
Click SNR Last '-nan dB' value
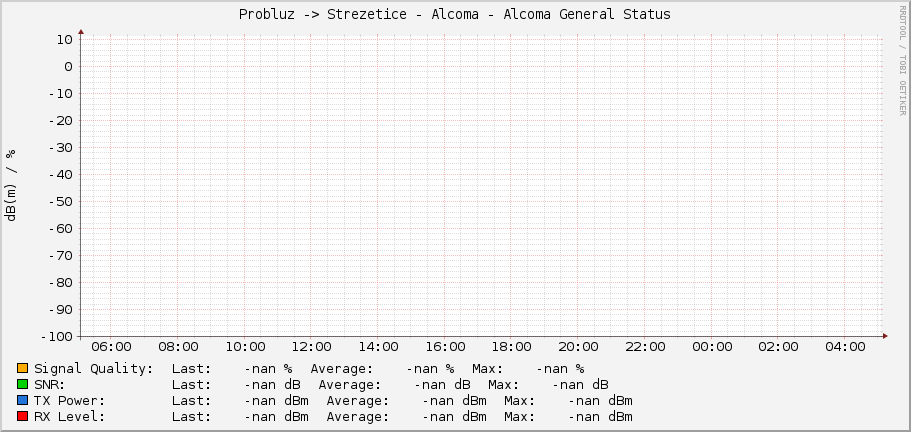coord(272,385)
